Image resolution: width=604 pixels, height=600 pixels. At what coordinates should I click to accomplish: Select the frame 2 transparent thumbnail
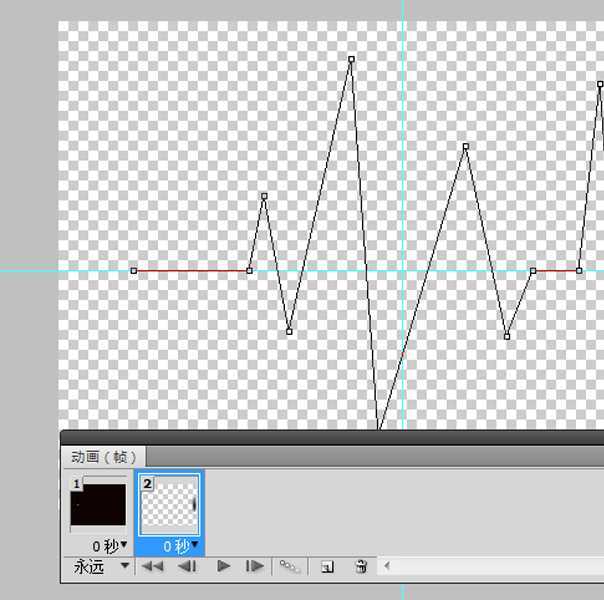[168, 506]
